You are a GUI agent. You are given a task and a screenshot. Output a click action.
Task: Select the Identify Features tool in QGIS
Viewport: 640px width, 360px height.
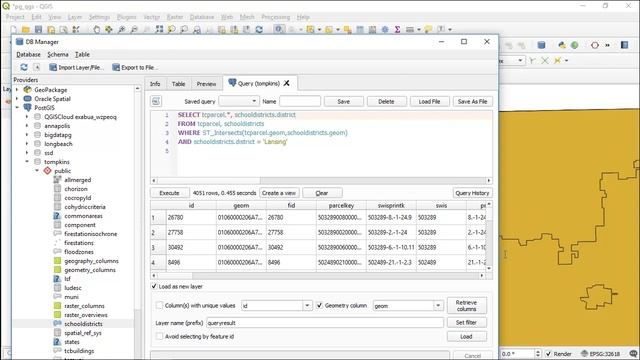279,29
